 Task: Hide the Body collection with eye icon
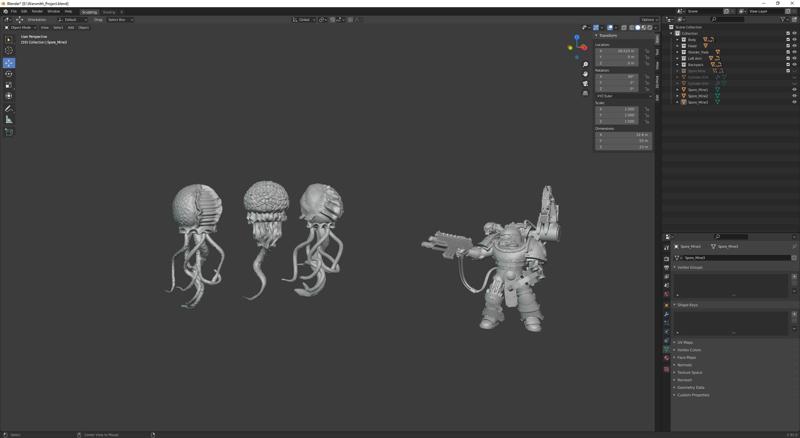tap(794, 39)
